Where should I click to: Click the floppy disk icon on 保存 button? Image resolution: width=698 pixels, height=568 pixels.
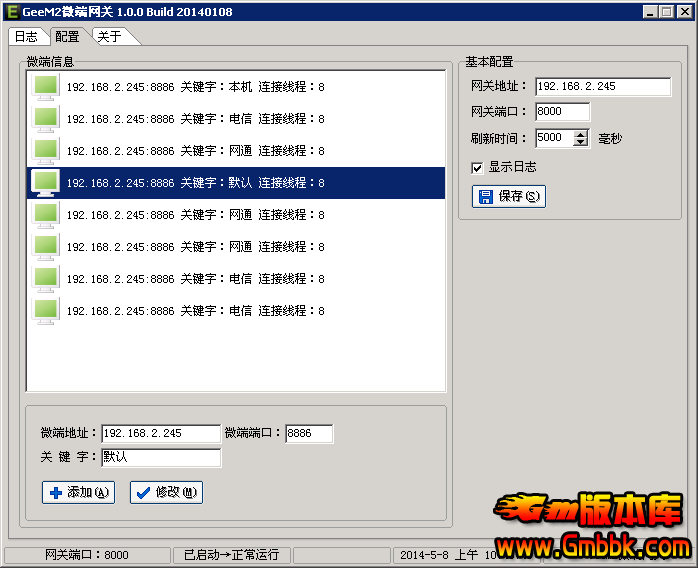click(485, 196)
